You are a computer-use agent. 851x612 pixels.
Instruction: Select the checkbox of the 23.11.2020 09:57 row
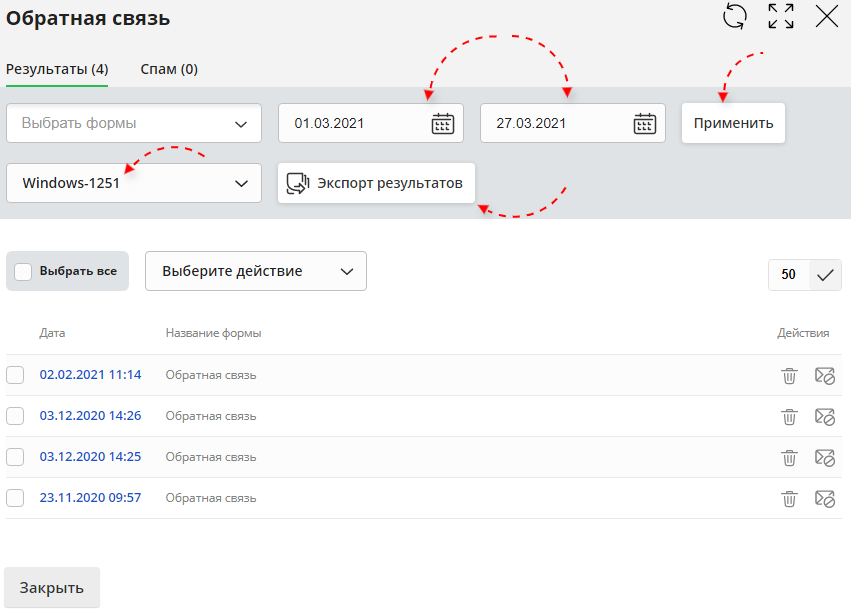tap(15, 498)
